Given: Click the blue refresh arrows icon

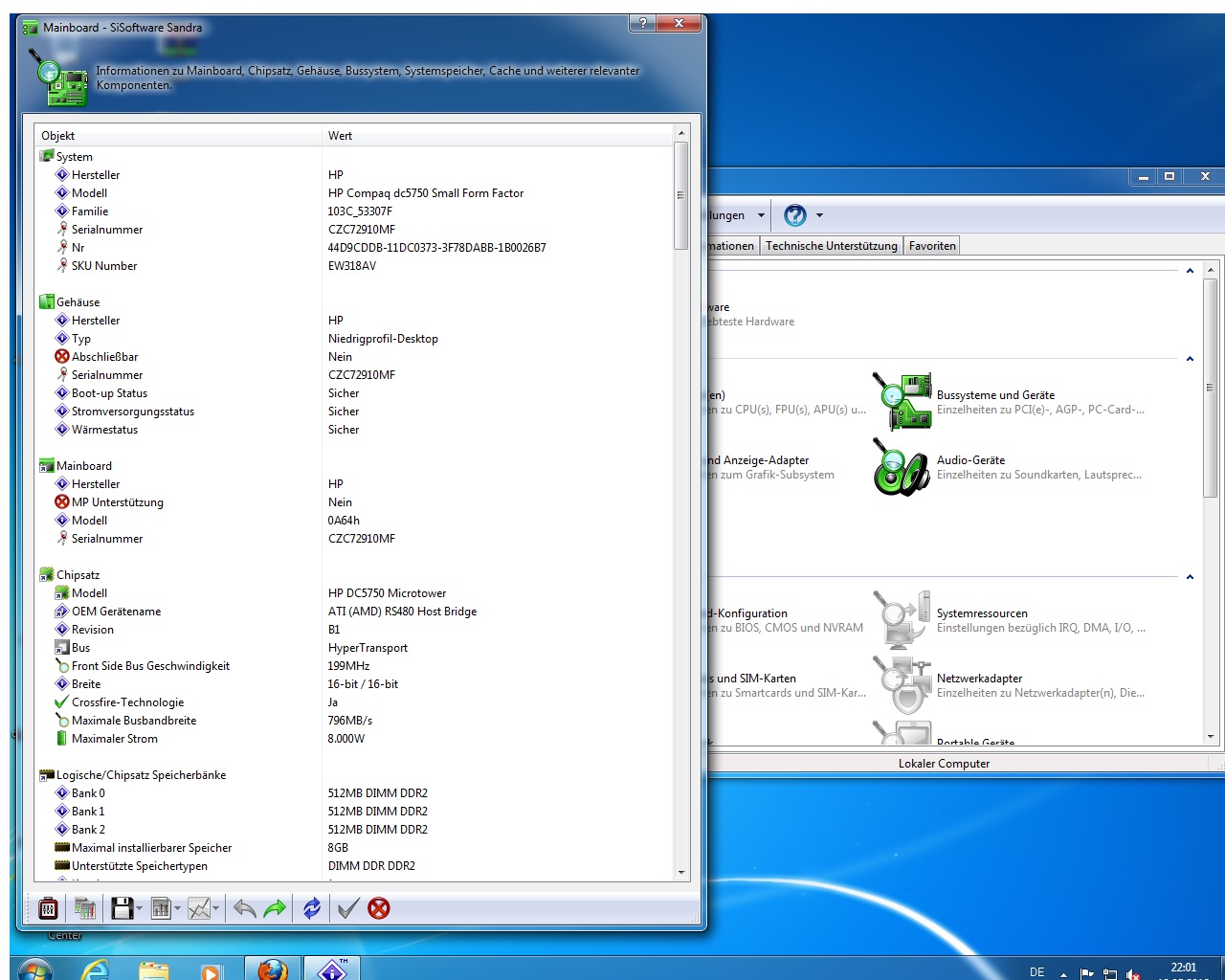Looking at the screenshot, I should pos(312,908).
